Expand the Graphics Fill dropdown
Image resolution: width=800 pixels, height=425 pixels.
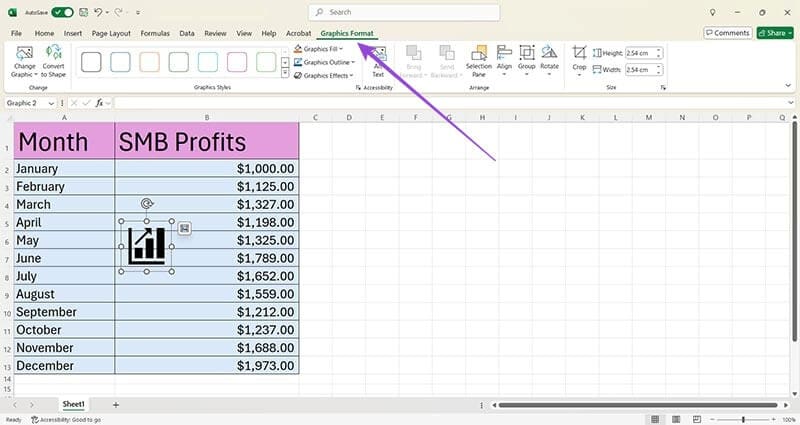tap(318, 49)
